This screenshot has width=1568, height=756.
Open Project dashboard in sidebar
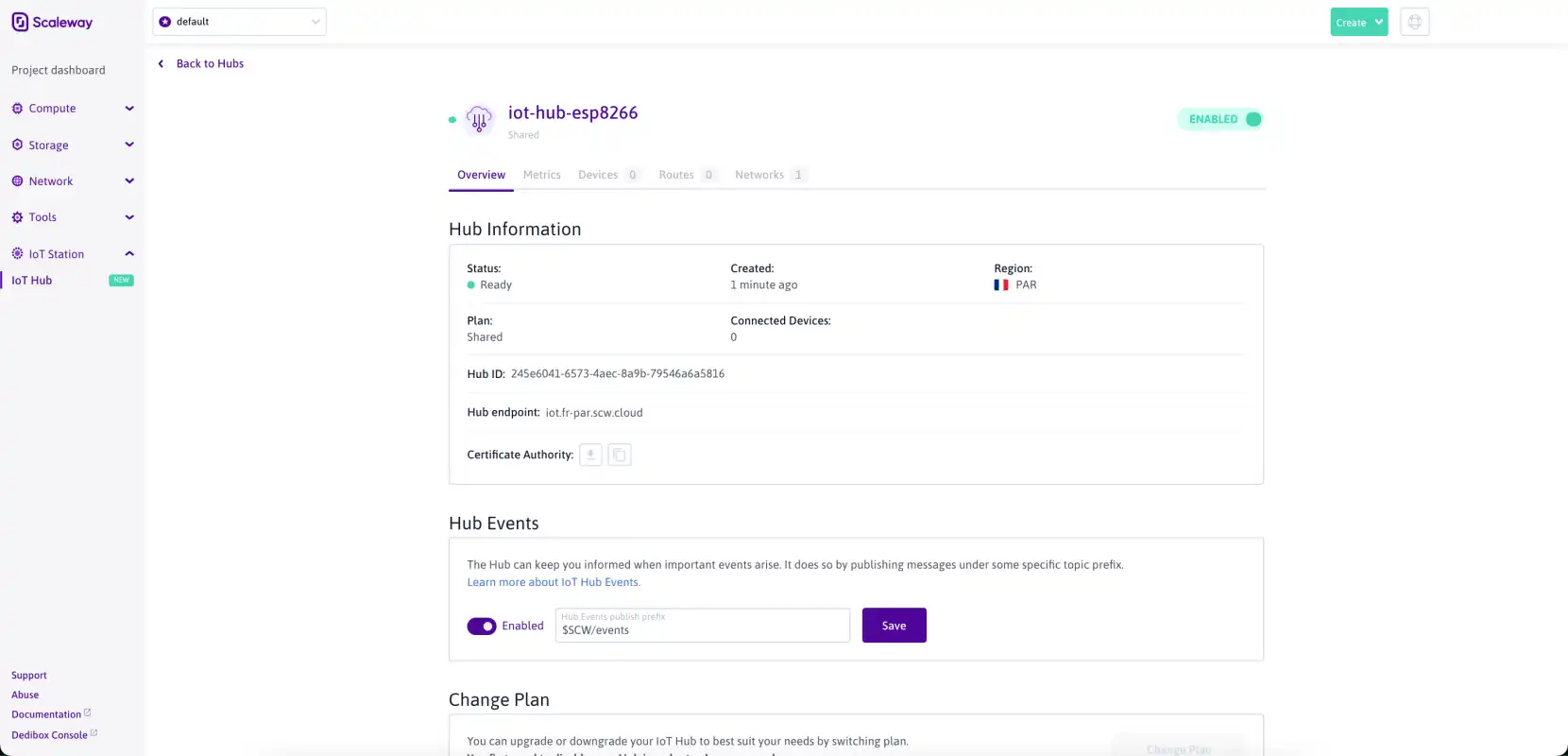(x=59, y=70)
